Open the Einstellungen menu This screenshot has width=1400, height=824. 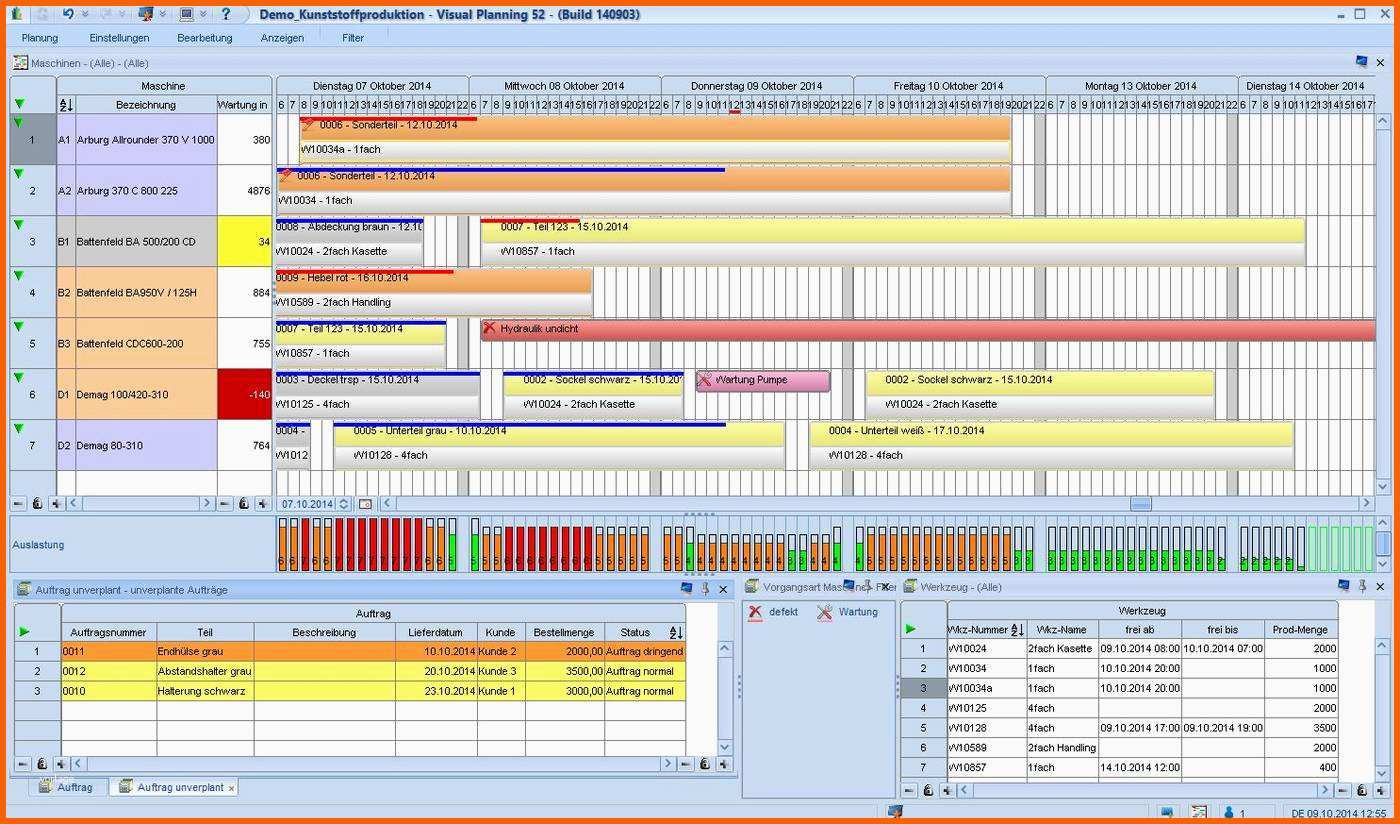point(119,38)
